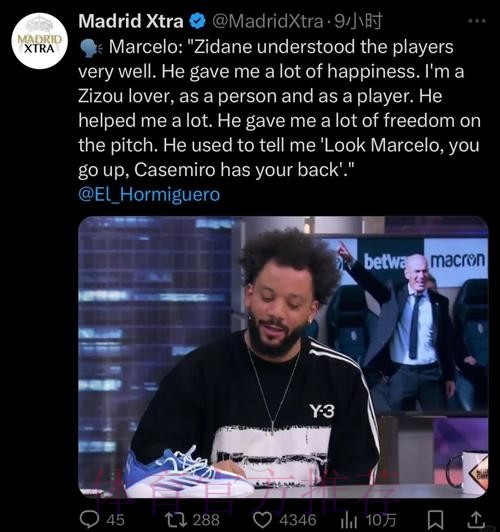Open the Marcelo interview video thumbnail
Screen dimensions: 500x532
(x=283, y=357)
